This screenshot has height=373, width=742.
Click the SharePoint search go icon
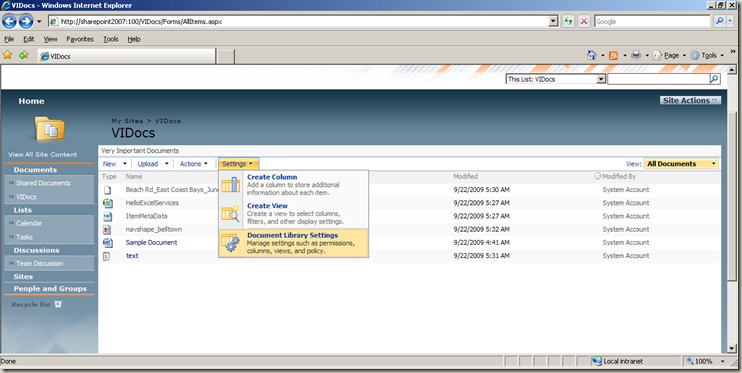[715, 79]
